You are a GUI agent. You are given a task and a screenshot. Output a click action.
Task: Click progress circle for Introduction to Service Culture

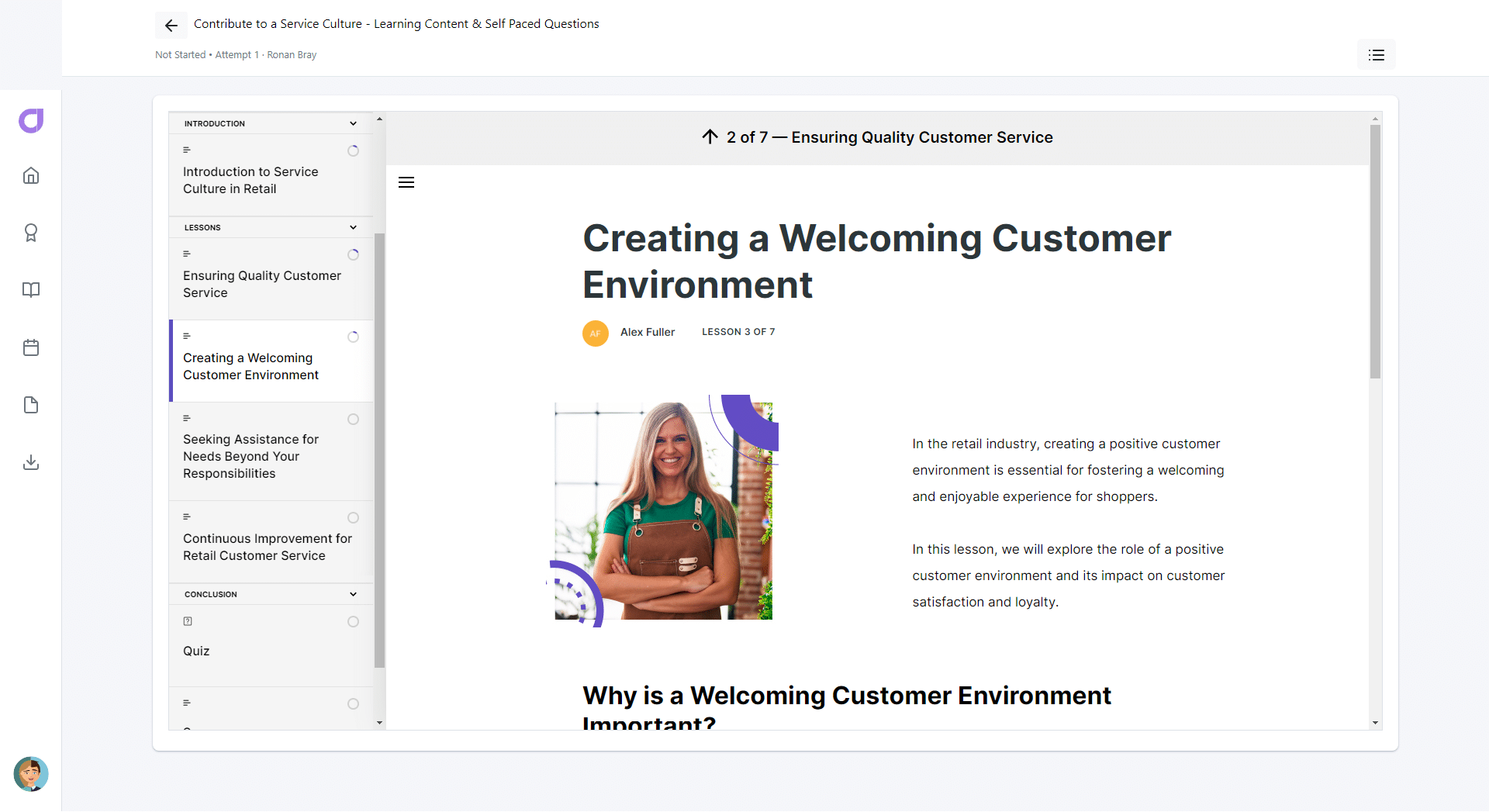[x=354, y=150]
